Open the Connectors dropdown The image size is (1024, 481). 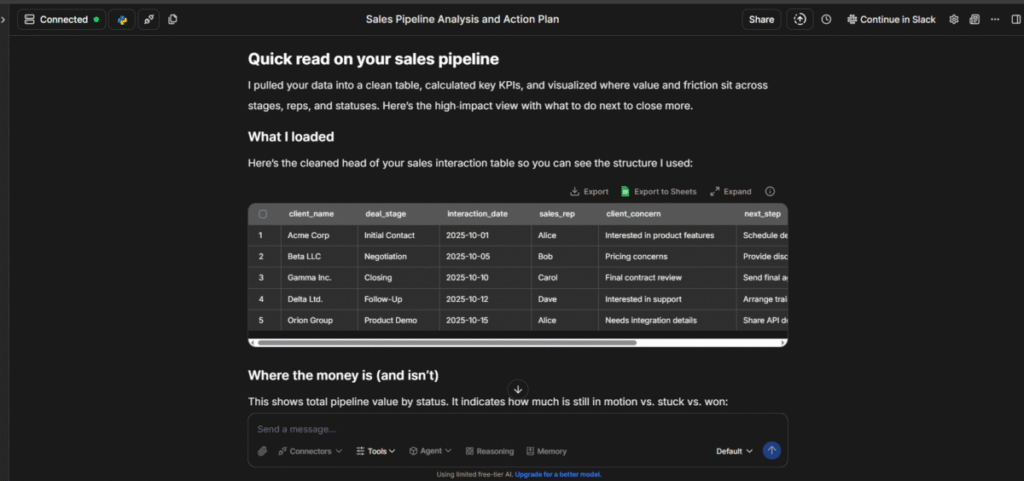point(310,451)
